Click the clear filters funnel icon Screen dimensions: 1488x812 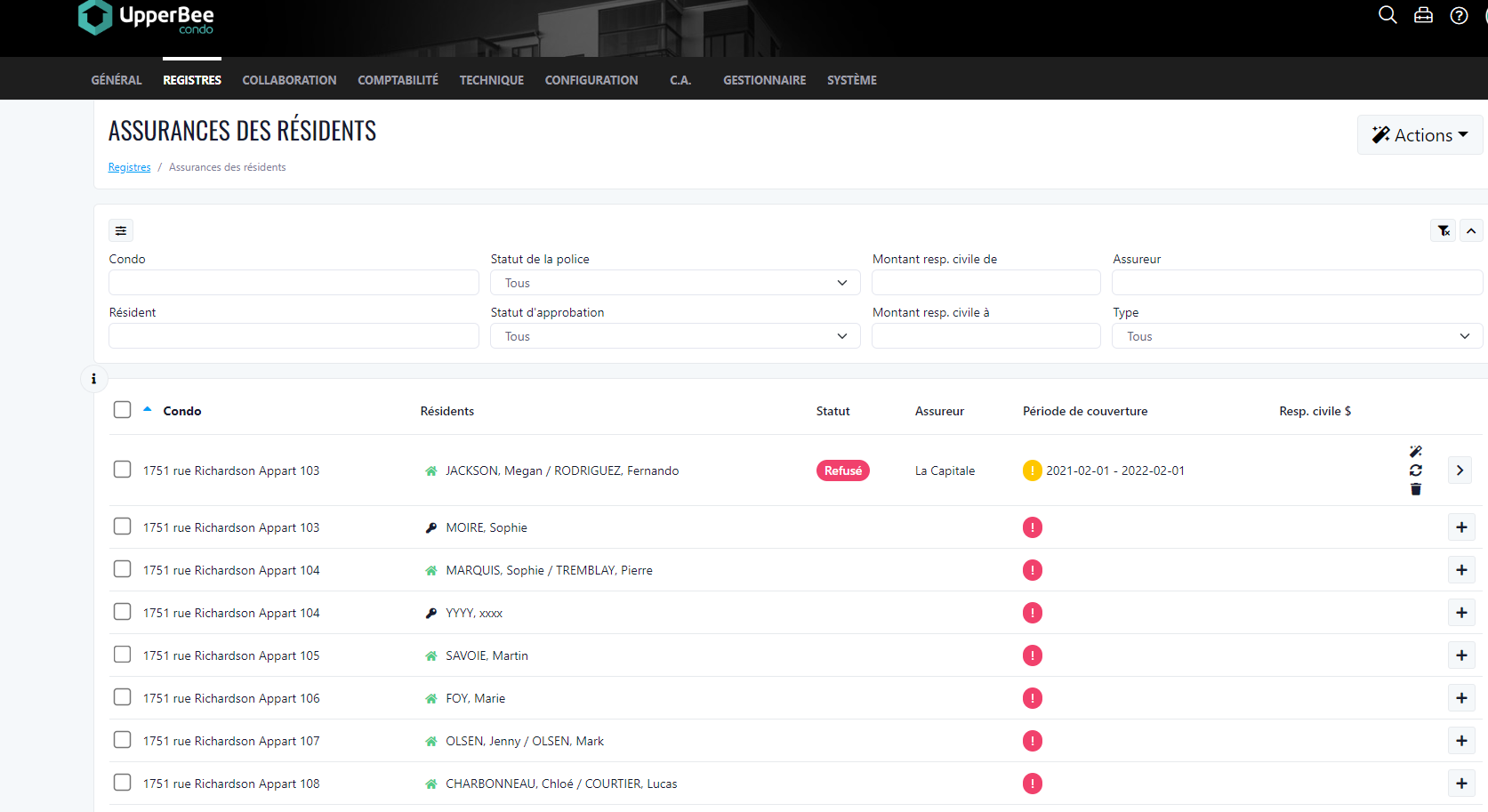point(1444,230)
